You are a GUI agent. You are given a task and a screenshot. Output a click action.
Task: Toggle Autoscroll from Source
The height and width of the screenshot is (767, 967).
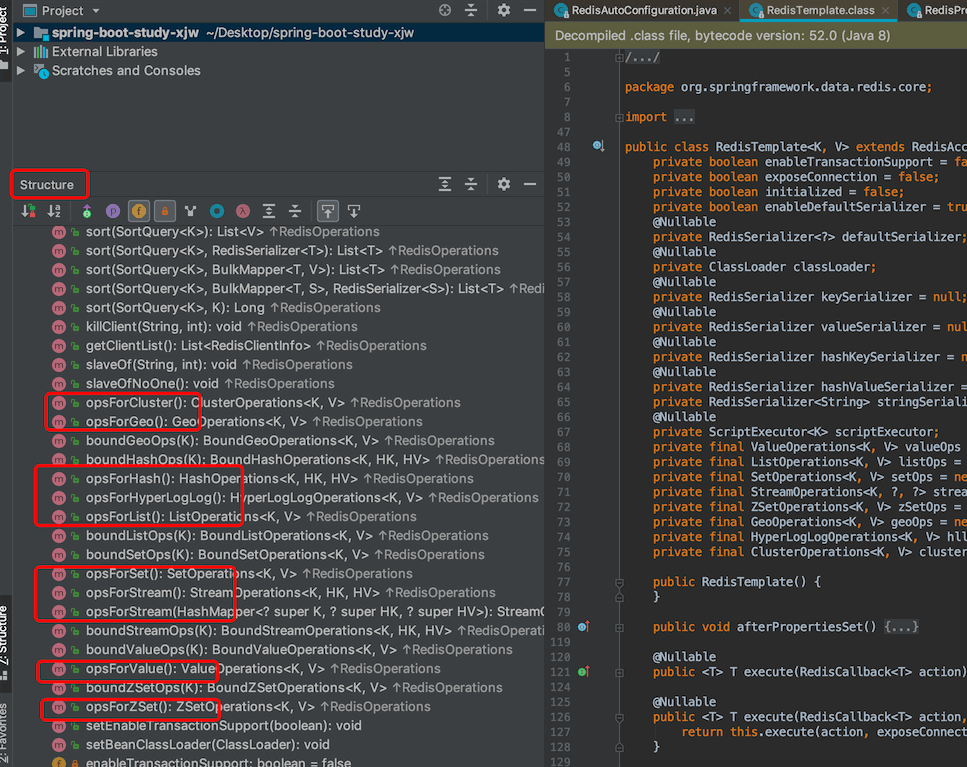tap(354, 211)
